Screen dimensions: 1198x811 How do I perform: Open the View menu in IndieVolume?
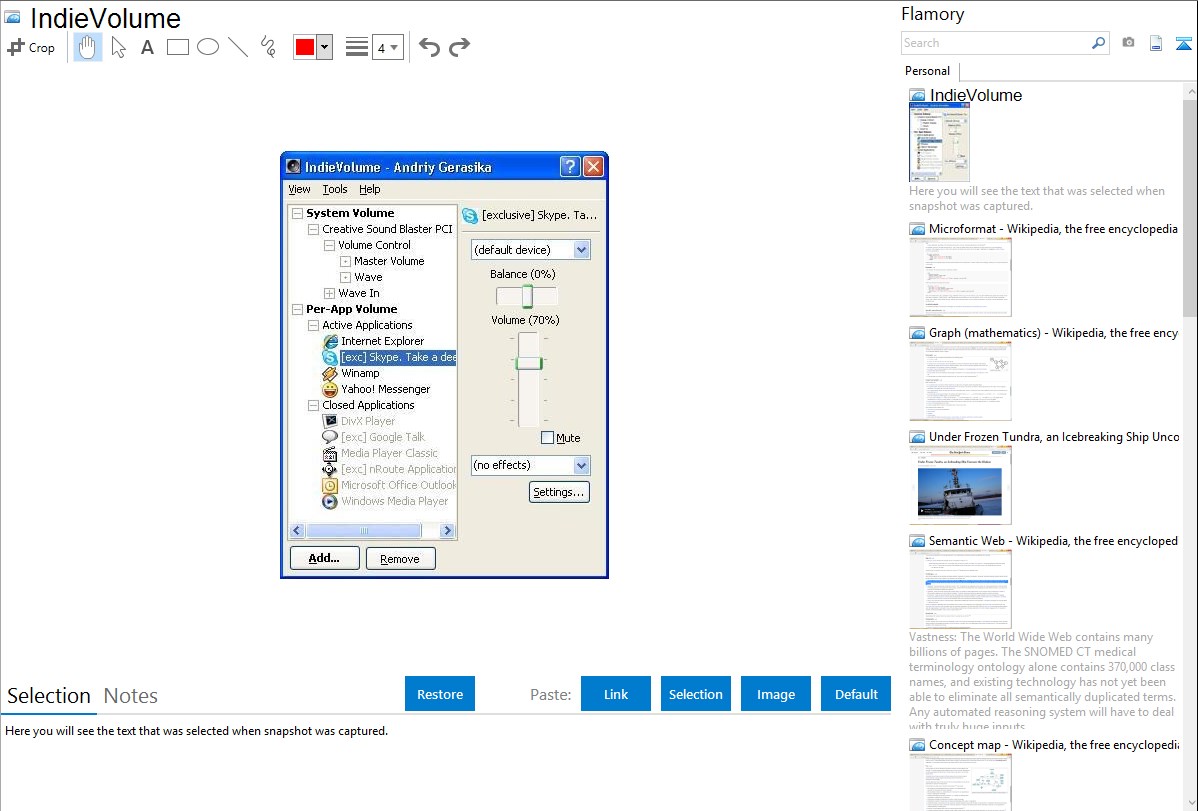300,190
